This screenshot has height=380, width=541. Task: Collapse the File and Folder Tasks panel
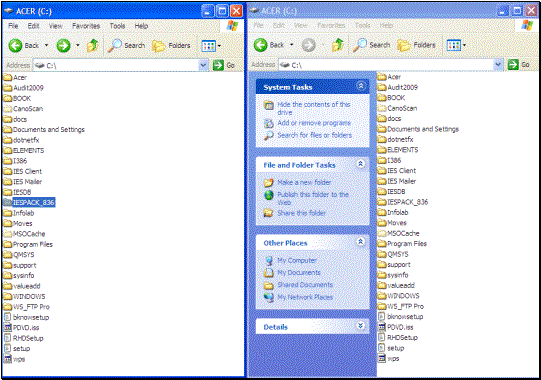point(361,164)
